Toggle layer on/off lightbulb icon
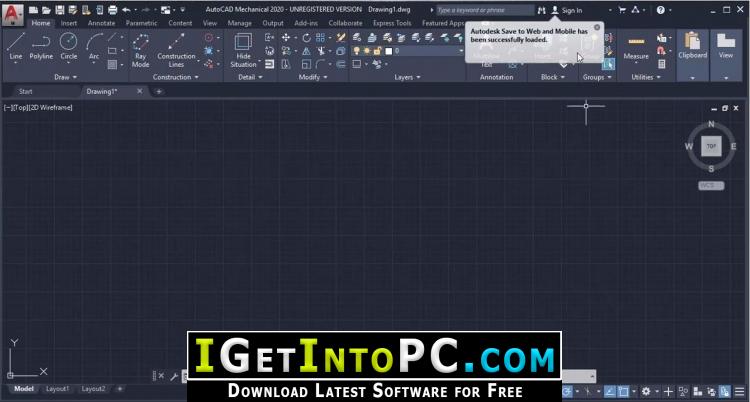The height and width of the screenshot is (402, 750). click(356, 51)
